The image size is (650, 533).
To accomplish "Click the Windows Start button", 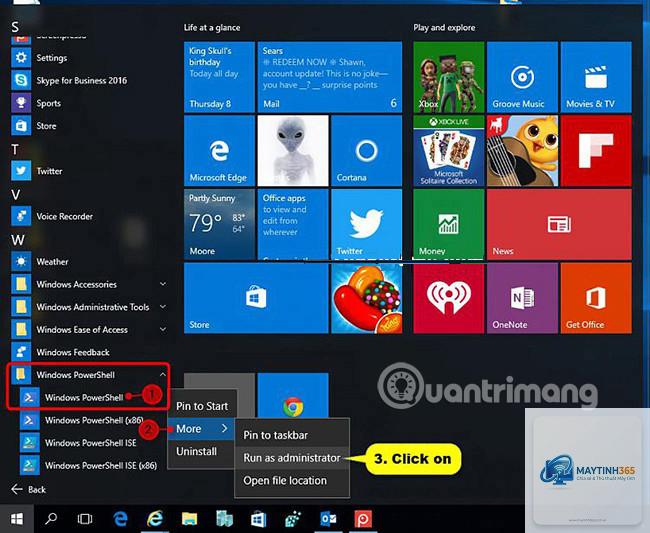I will pos(17,519).
